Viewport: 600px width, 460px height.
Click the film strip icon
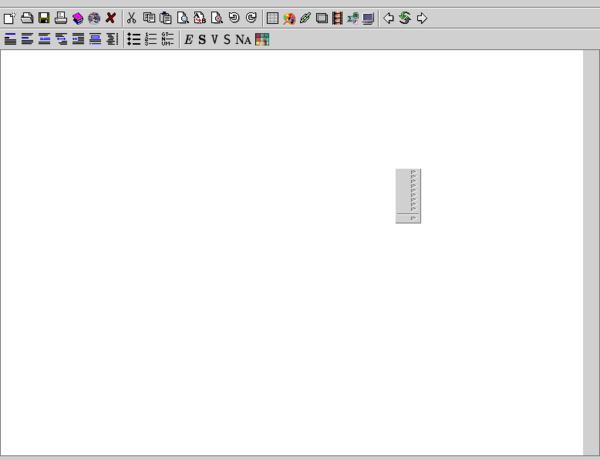coord(338,18)
